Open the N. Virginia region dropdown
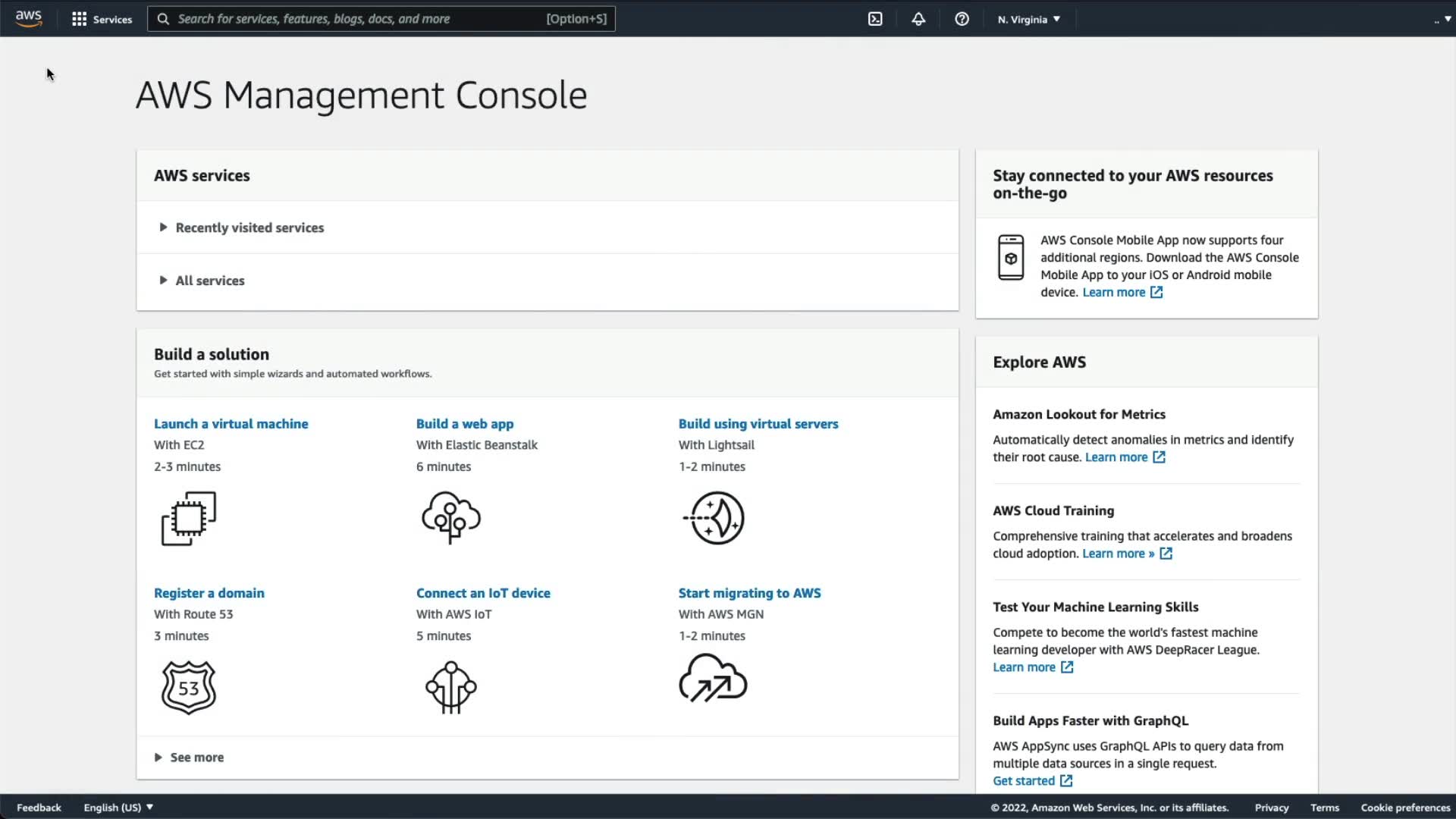The image size is (1456, 819). [x=1029, y=19]
